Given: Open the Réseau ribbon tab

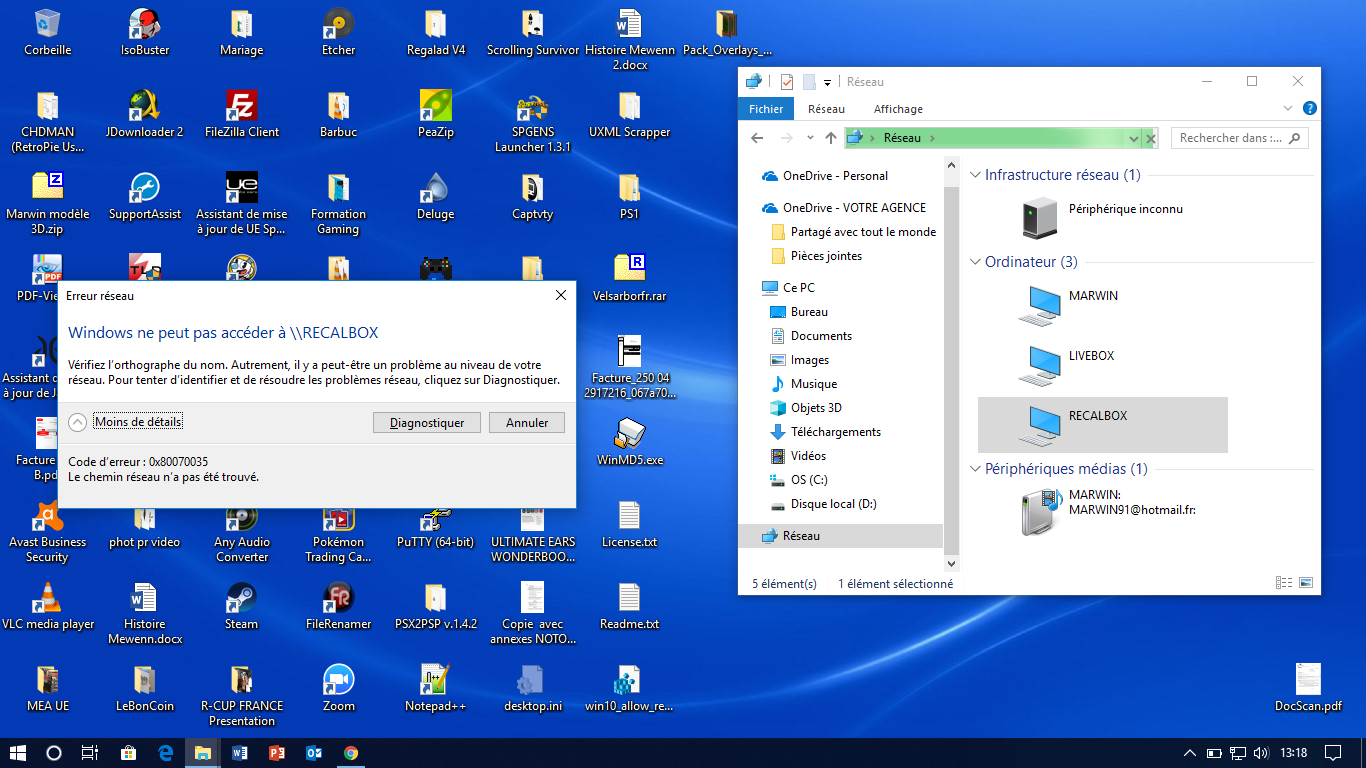Looking at the screenshot, I should [827, 109].
